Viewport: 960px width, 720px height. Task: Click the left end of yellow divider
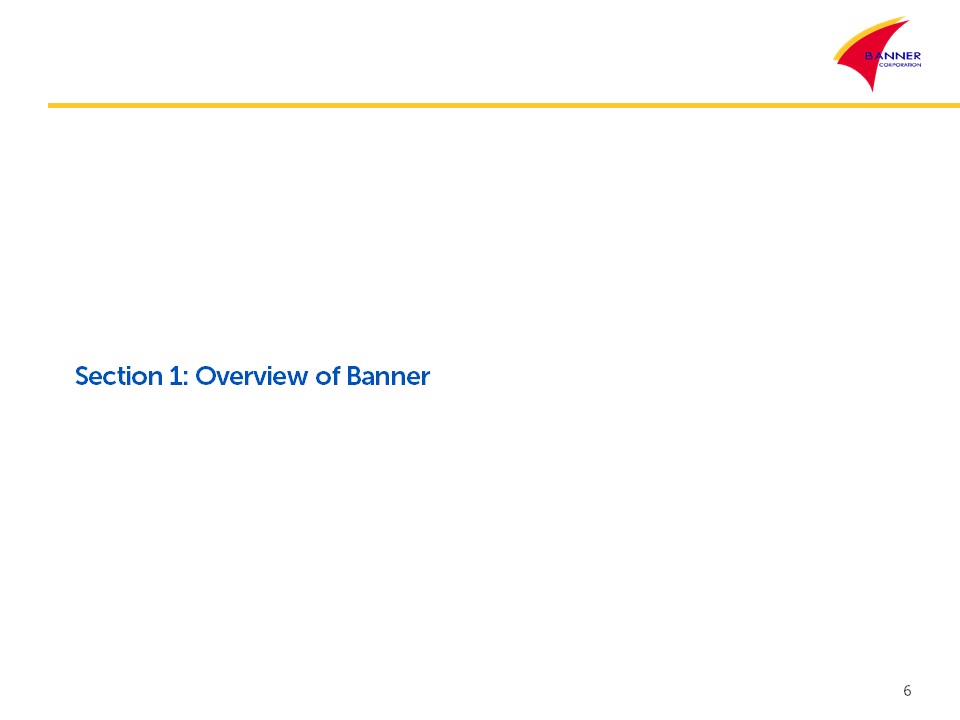[52, 105]
